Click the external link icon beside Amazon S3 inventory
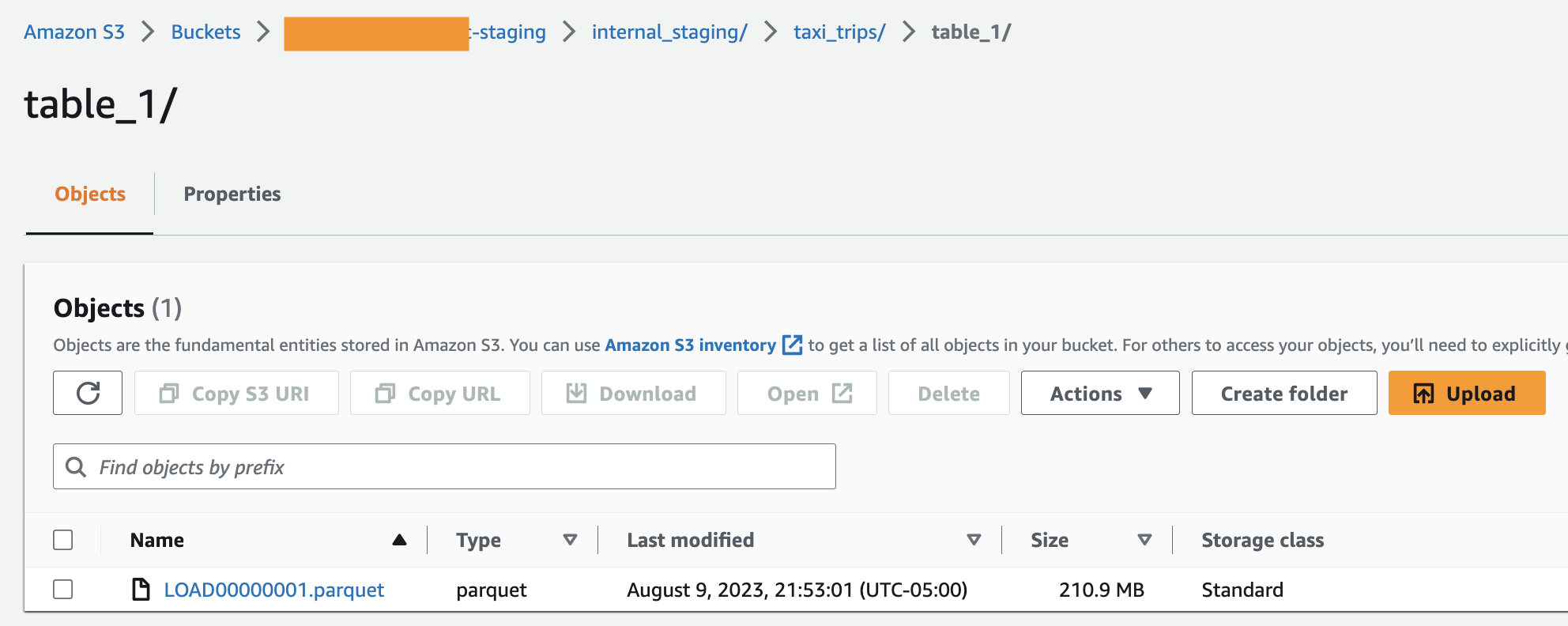1568x626 pixels. click(x=791, y=345)
